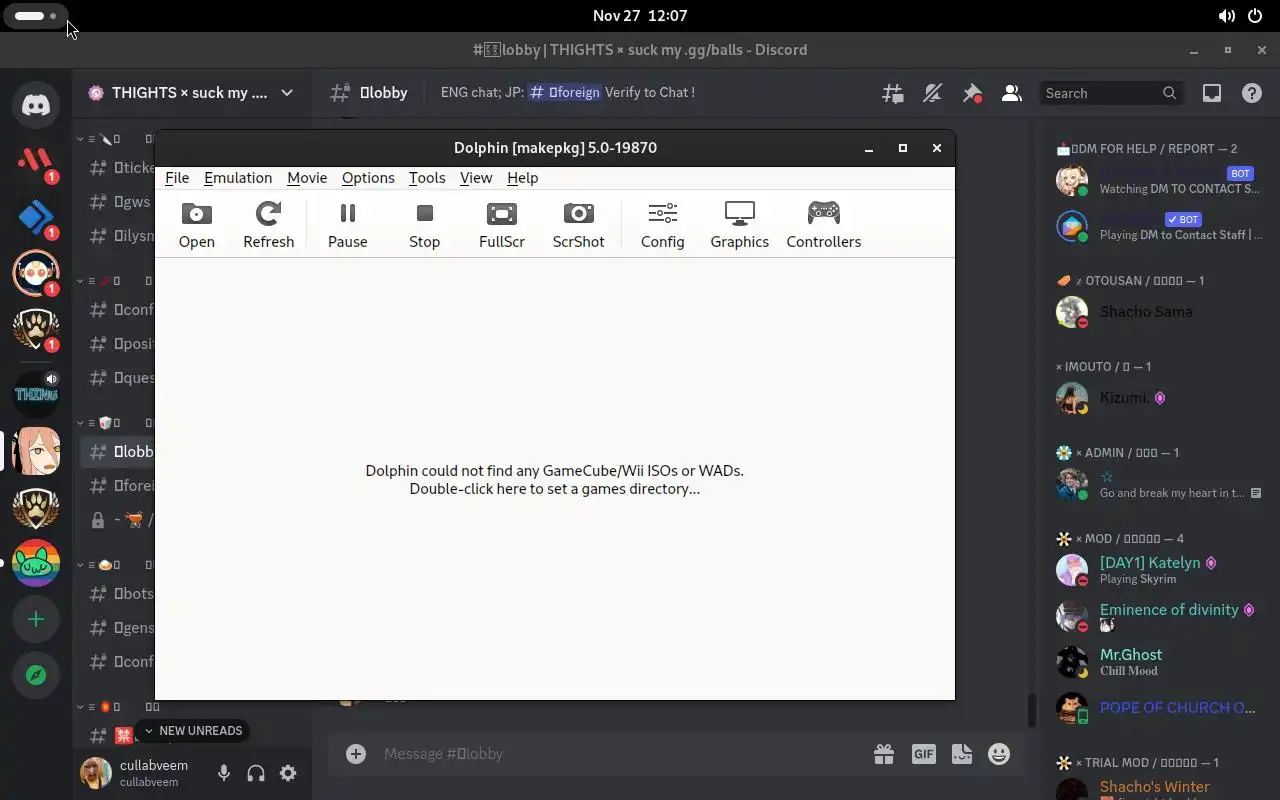
Task: Select the lobby channel in sidebar
Action: [x=118, y=452]
